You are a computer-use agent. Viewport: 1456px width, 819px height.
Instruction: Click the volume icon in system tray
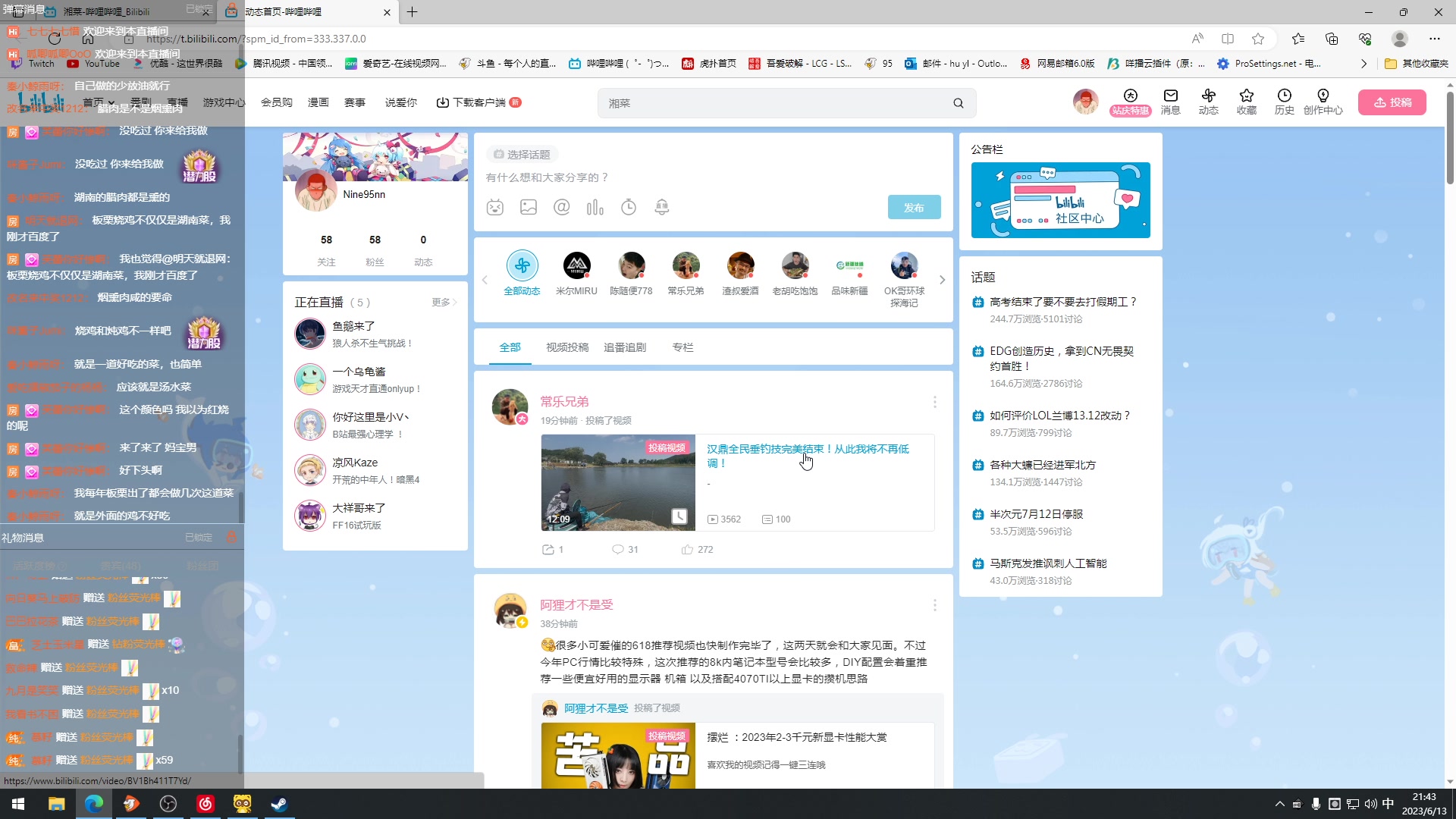(1370, 804)
